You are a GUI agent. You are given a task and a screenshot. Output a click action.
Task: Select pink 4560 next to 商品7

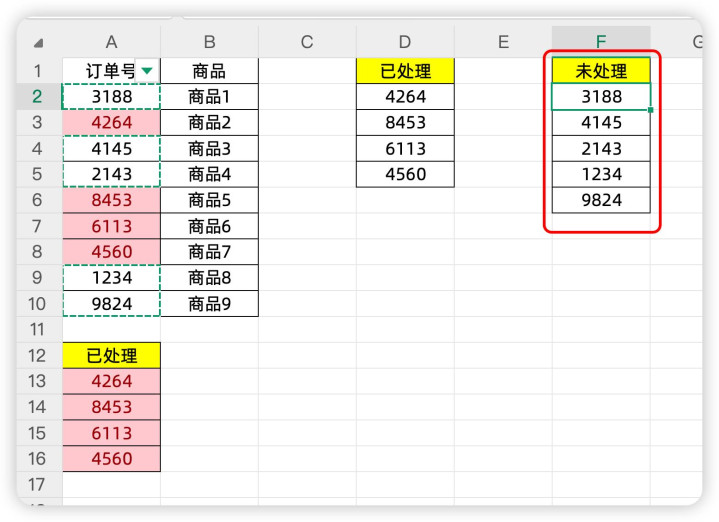point(111,252)
